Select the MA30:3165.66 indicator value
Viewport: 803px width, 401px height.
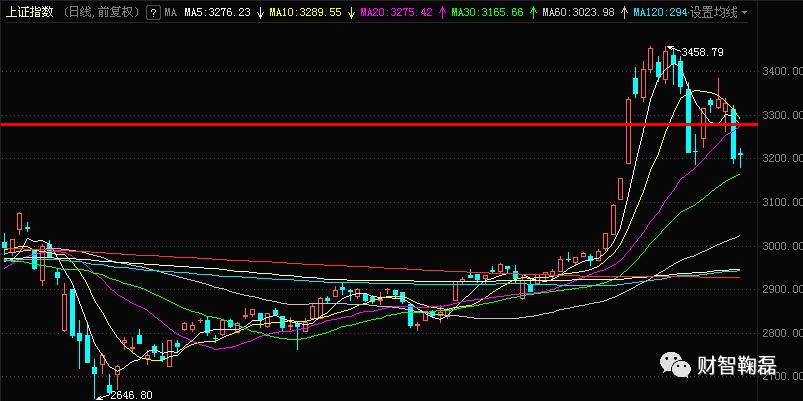[x=487, y=13]
